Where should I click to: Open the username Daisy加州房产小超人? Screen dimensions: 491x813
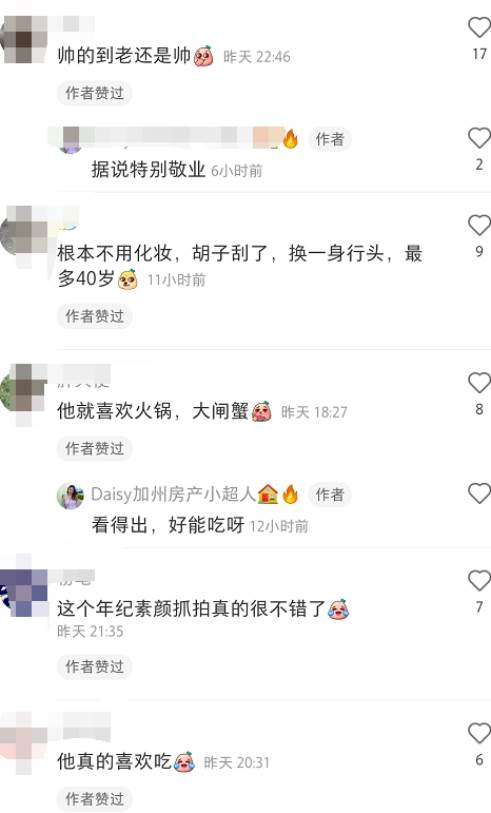173,494
